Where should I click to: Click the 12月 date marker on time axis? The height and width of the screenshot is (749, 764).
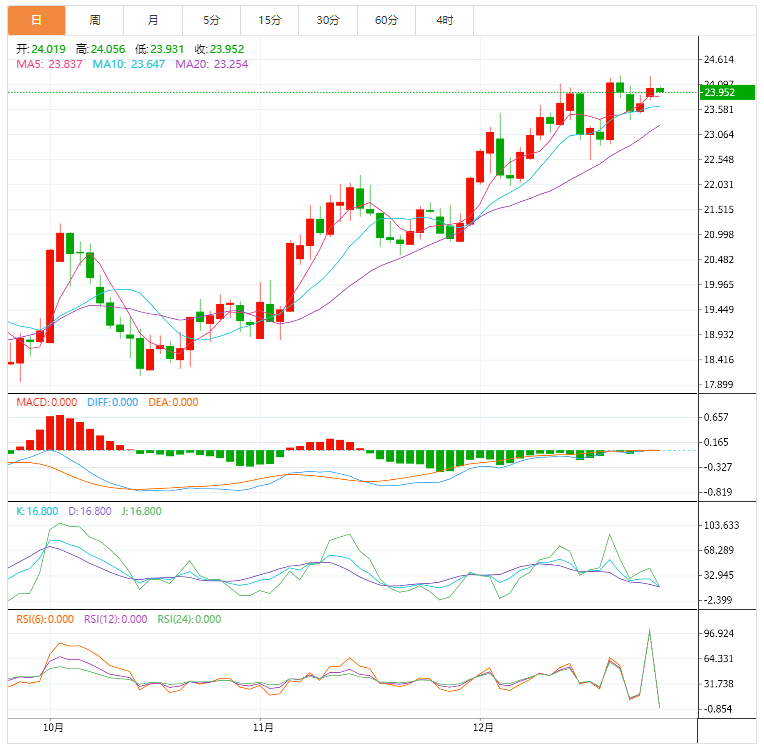482,726
